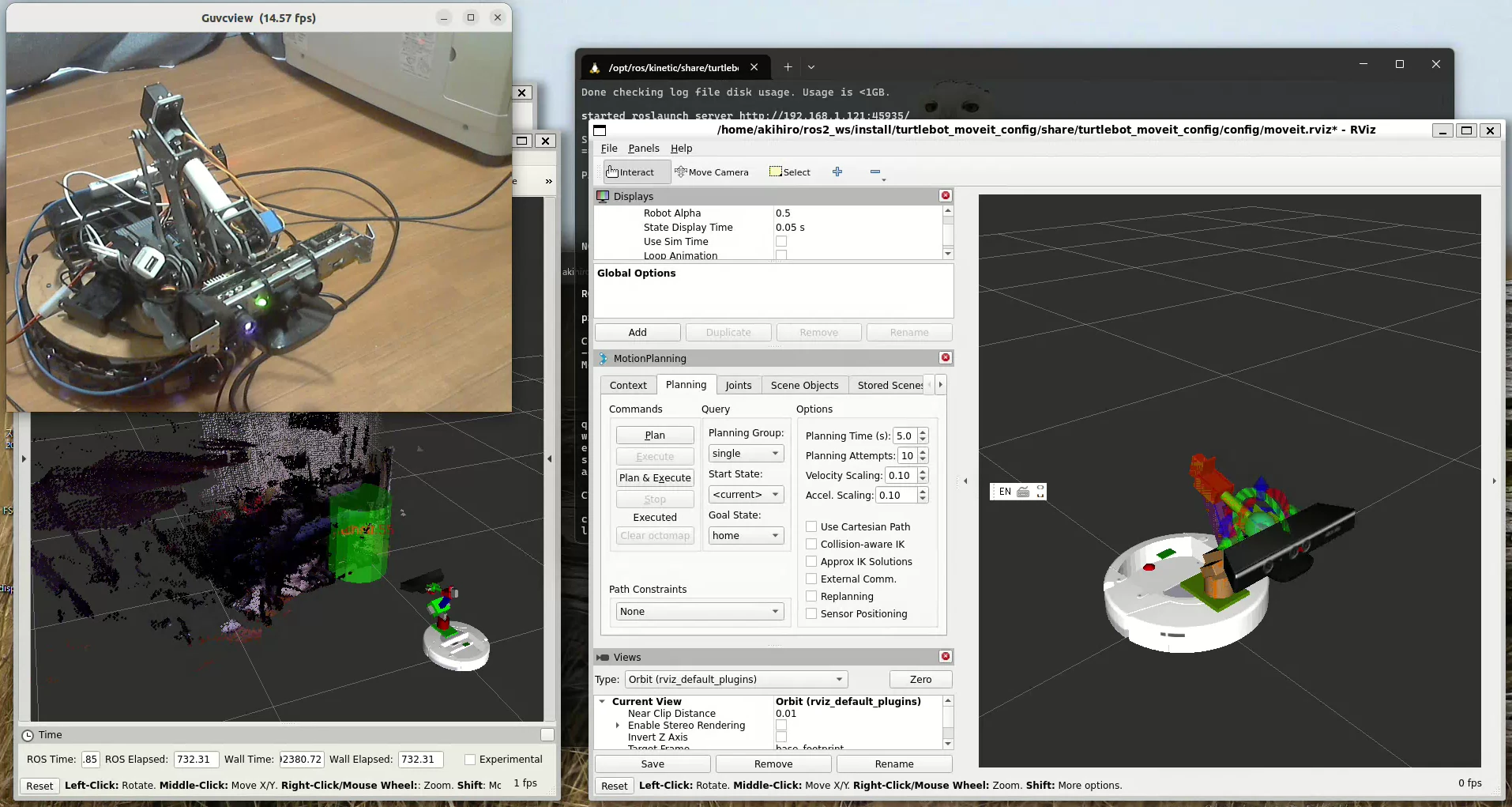Enable the Replanning checkbox

pos(811,597)
